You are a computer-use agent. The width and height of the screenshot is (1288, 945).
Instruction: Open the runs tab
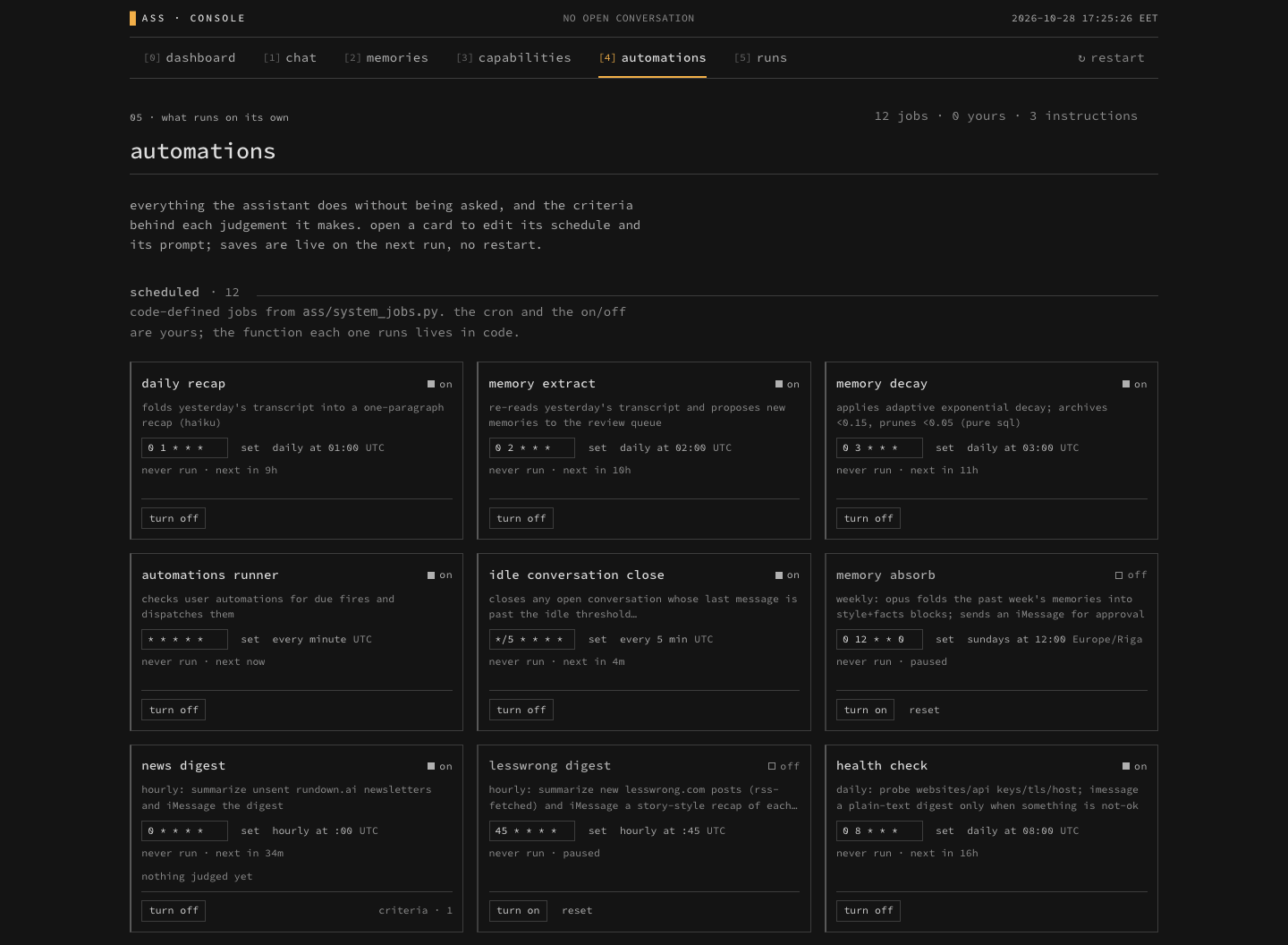[760, 58]
